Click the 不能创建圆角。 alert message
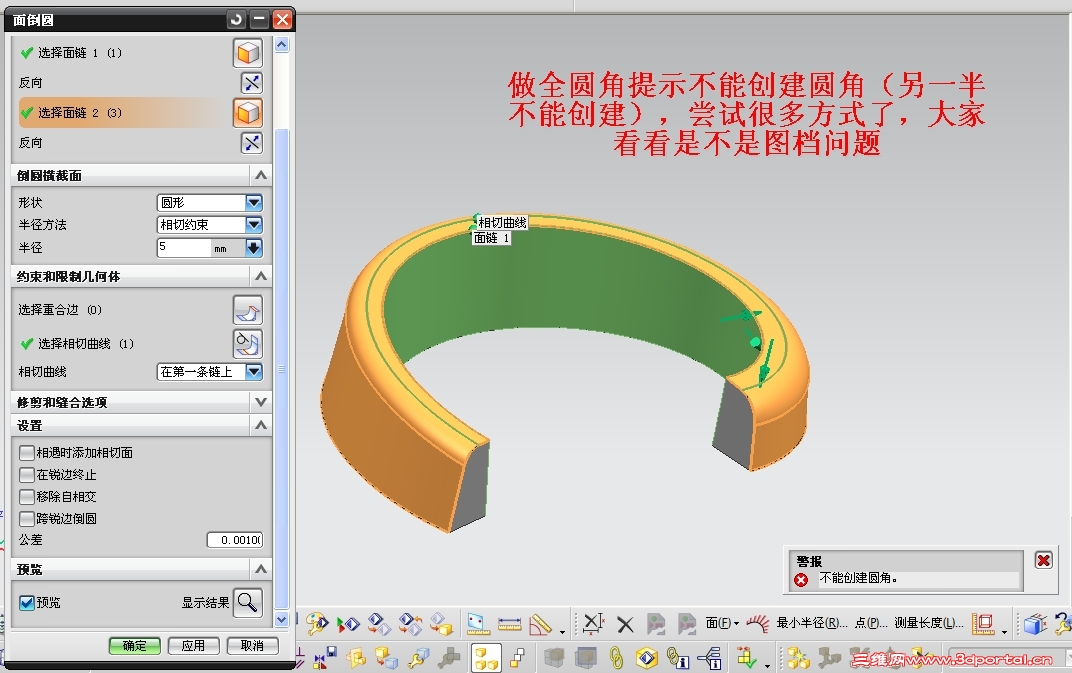 pyautogui.click(x=859, y=578)
